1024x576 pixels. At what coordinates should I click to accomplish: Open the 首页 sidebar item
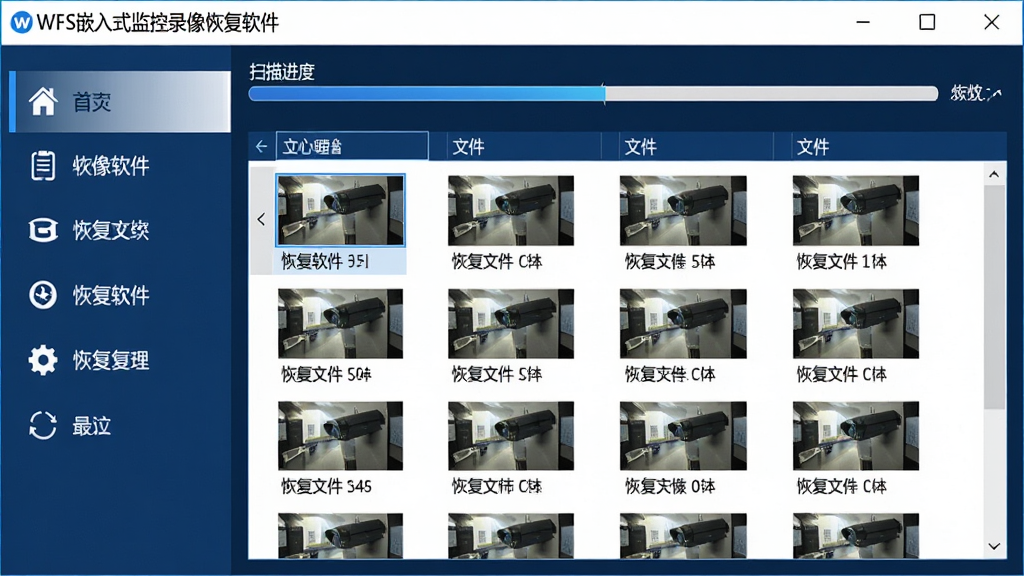(x=120, y=101)
